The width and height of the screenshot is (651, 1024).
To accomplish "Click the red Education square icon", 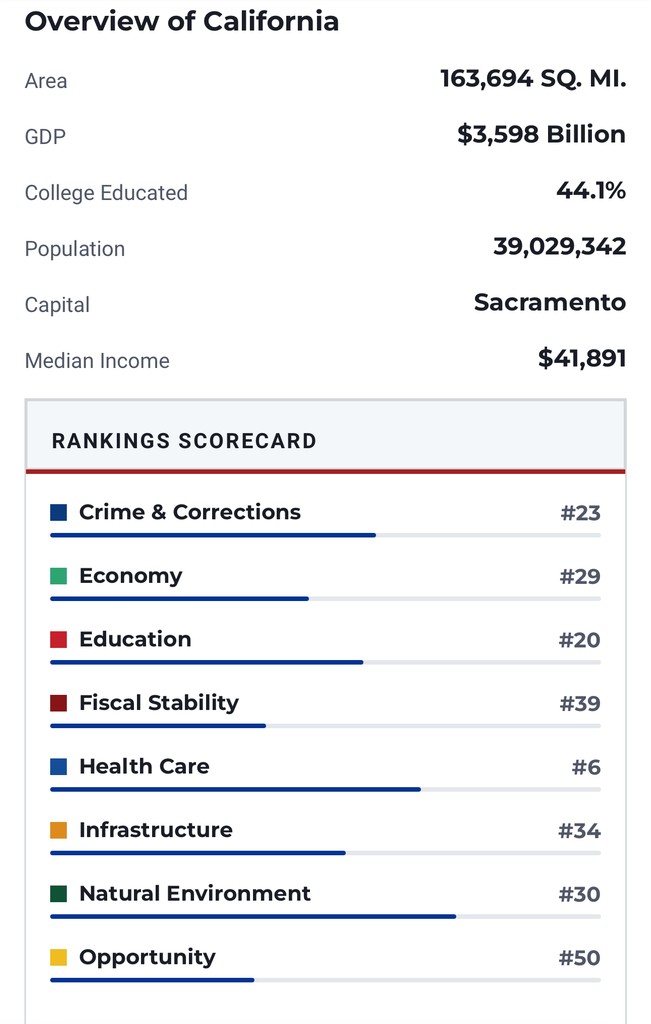I will [x=59, y=639].
